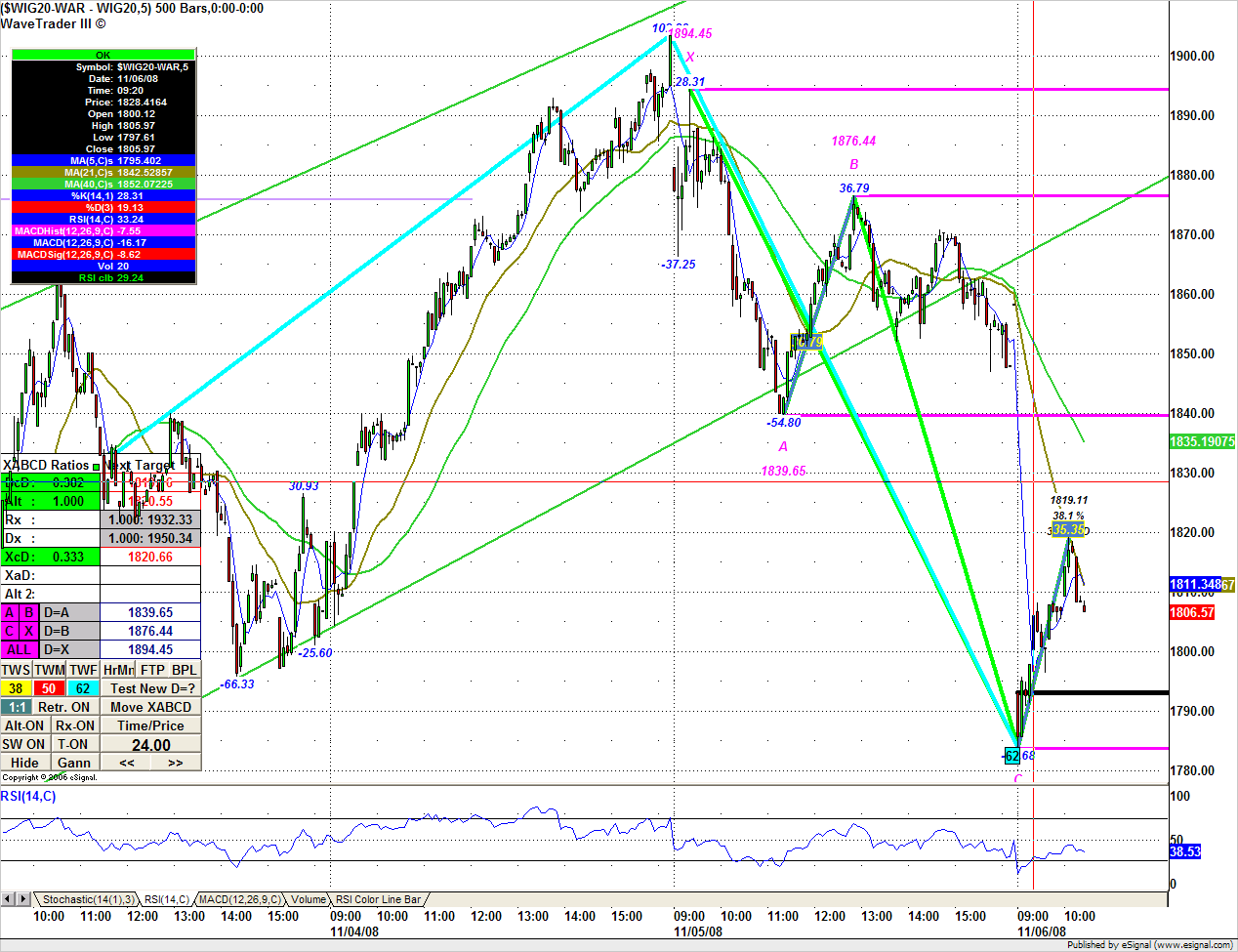Click the RSI clb 29.24 row
Viewport: 1238px width, 952px height.
pos(103,277)
